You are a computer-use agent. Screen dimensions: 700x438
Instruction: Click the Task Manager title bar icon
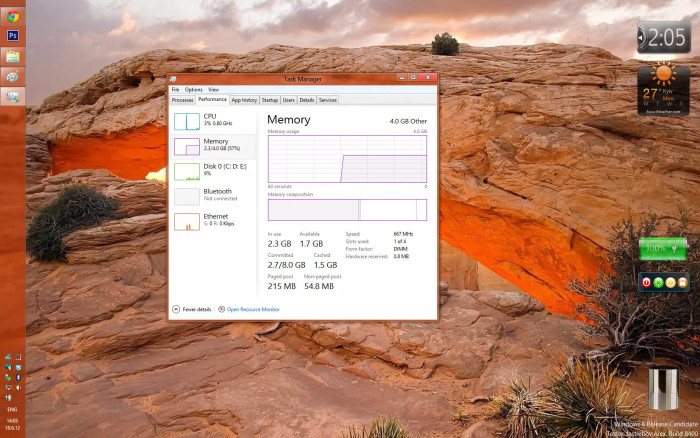[173, 79]
